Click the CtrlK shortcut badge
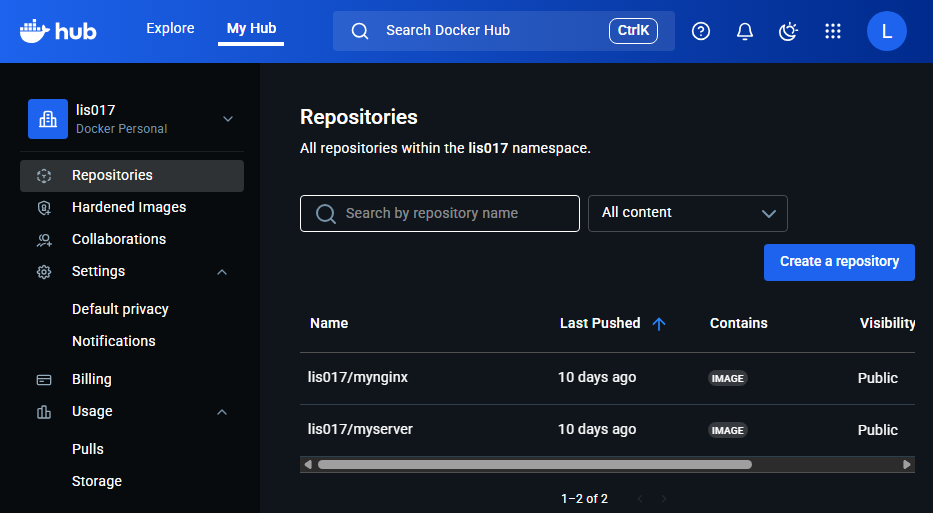The width and height of the screenshot is (933, 513). click(633, 31)
